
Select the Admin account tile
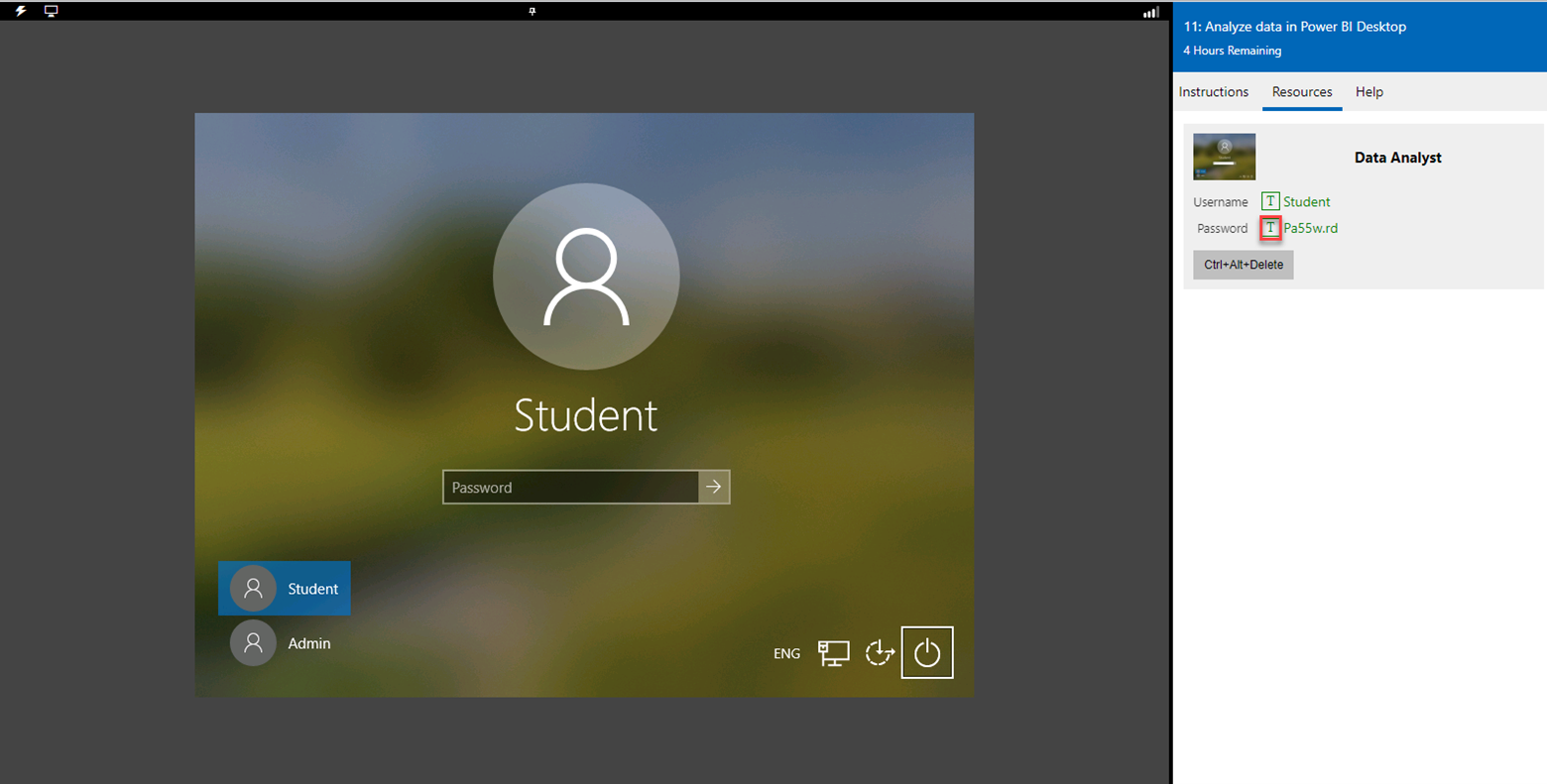285,643
